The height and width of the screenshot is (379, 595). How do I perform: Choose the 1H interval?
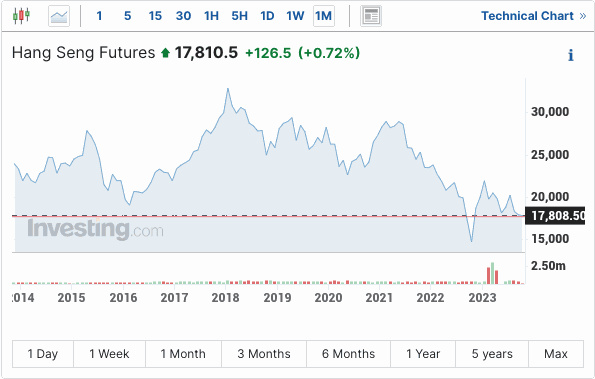[211, 16]
